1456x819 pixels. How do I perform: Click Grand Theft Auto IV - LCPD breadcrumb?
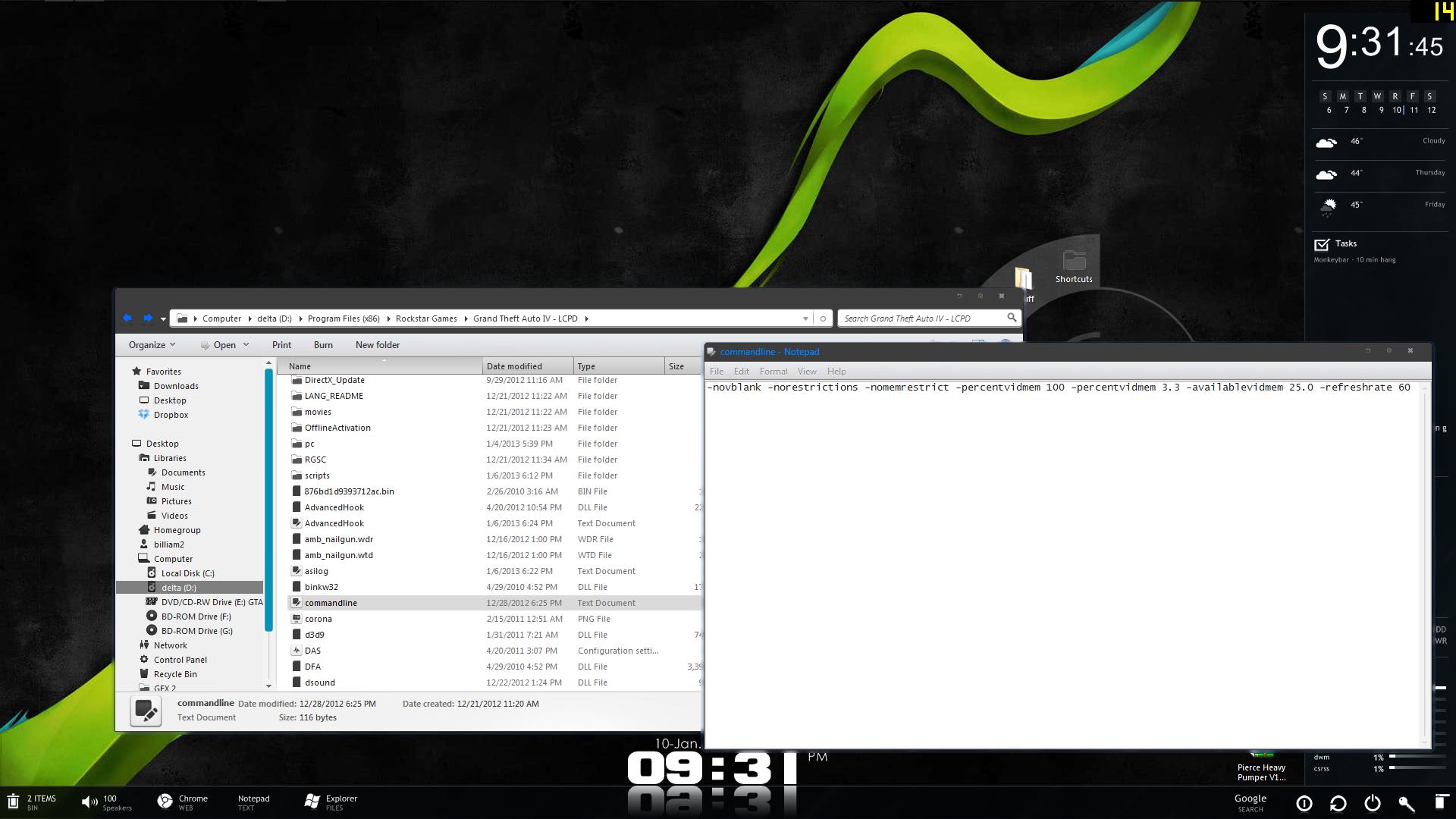[x=525, y=318]
